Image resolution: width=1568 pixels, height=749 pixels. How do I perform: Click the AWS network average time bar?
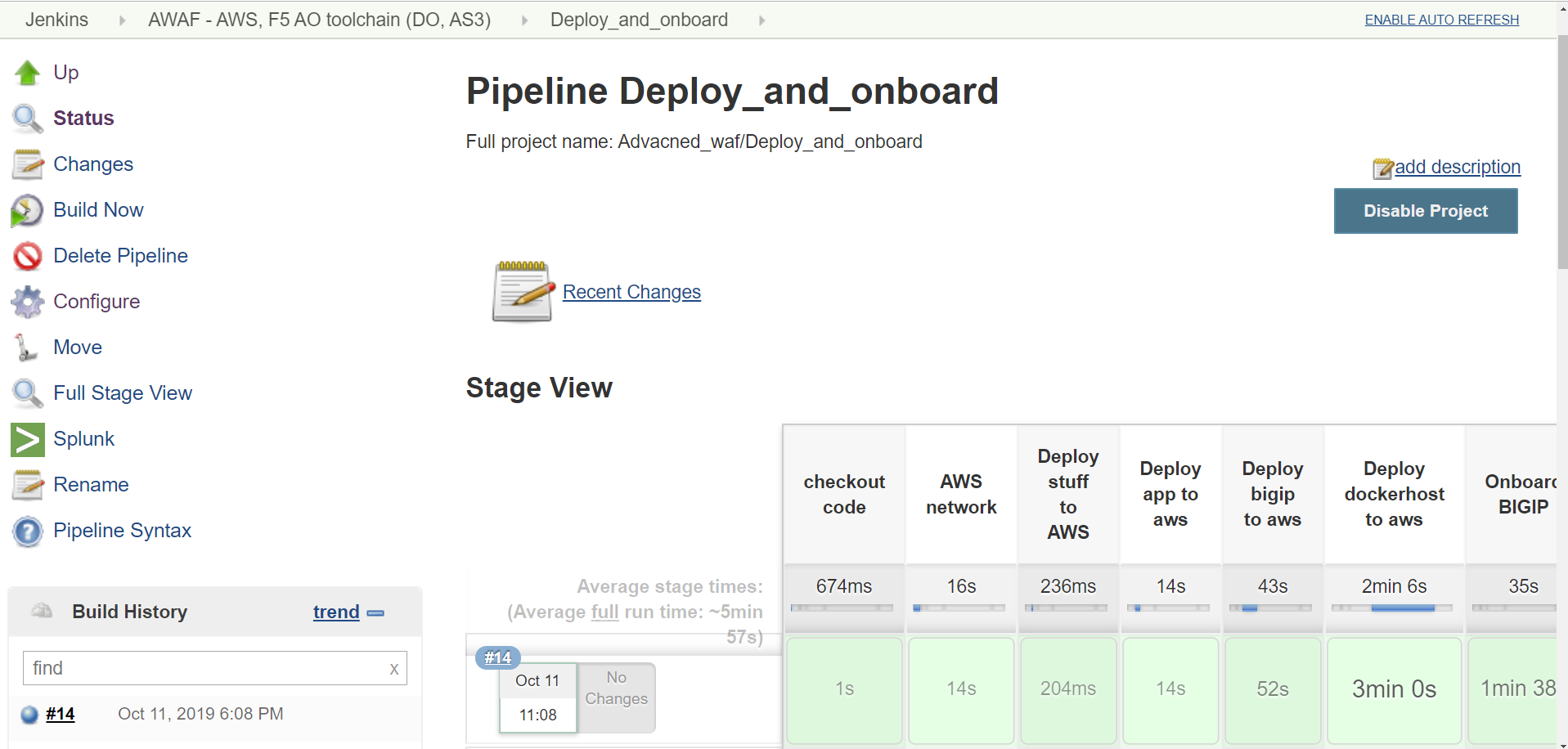pos(959,608)
